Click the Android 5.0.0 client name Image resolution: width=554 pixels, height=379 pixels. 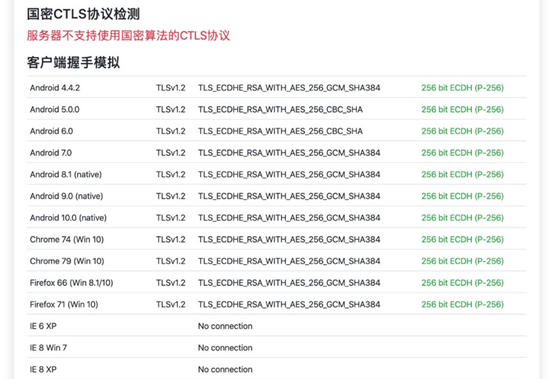(x=54, y=109)
